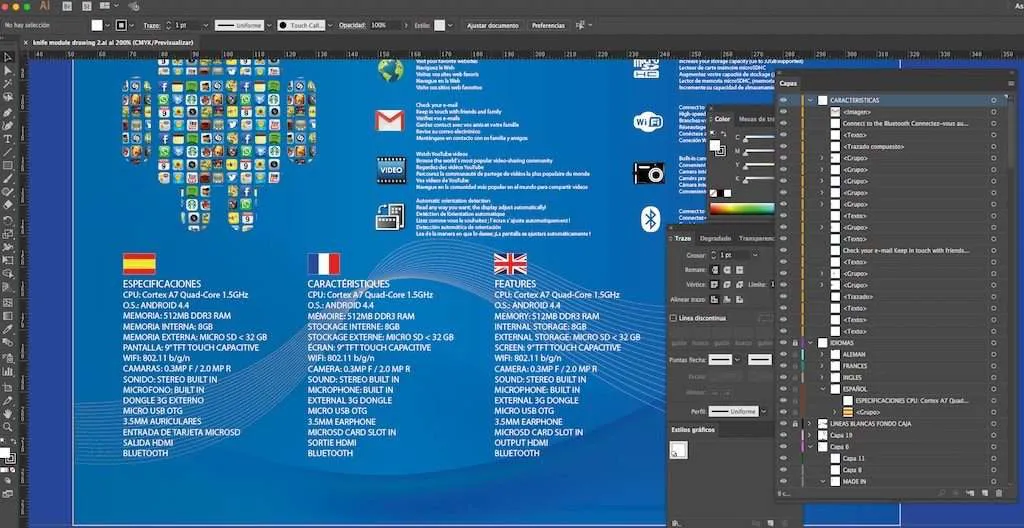
Task: Click the None color box in Color panel
Action: coord(713,193)
